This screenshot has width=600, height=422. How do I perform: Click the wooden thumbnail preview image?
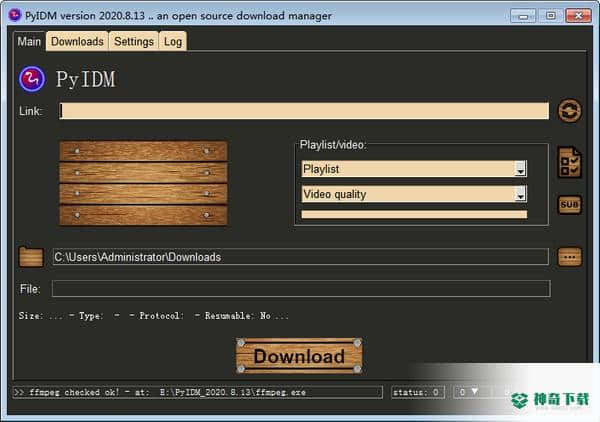click(143, 183)
